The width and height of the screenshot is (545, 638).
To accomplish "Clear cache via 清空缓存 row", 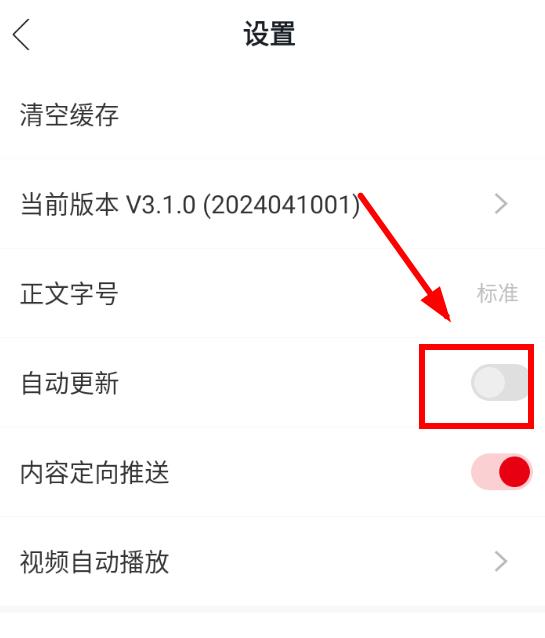I will [x=272, y=115].
